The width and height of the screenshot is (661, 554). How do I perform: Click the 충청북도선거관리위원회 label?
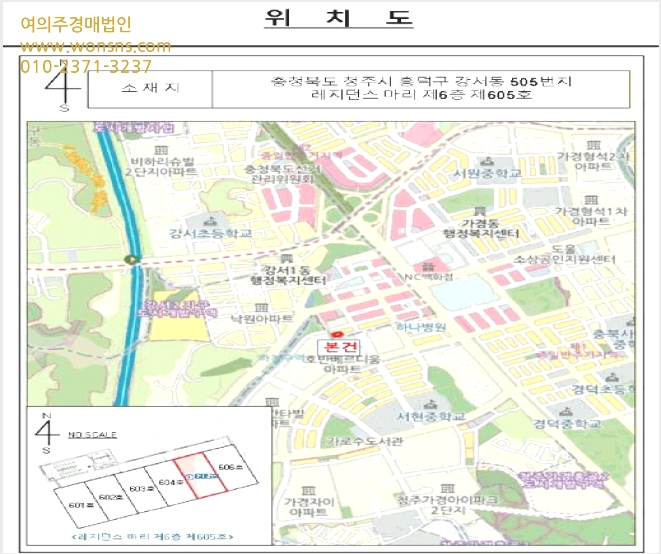point(283,174)
